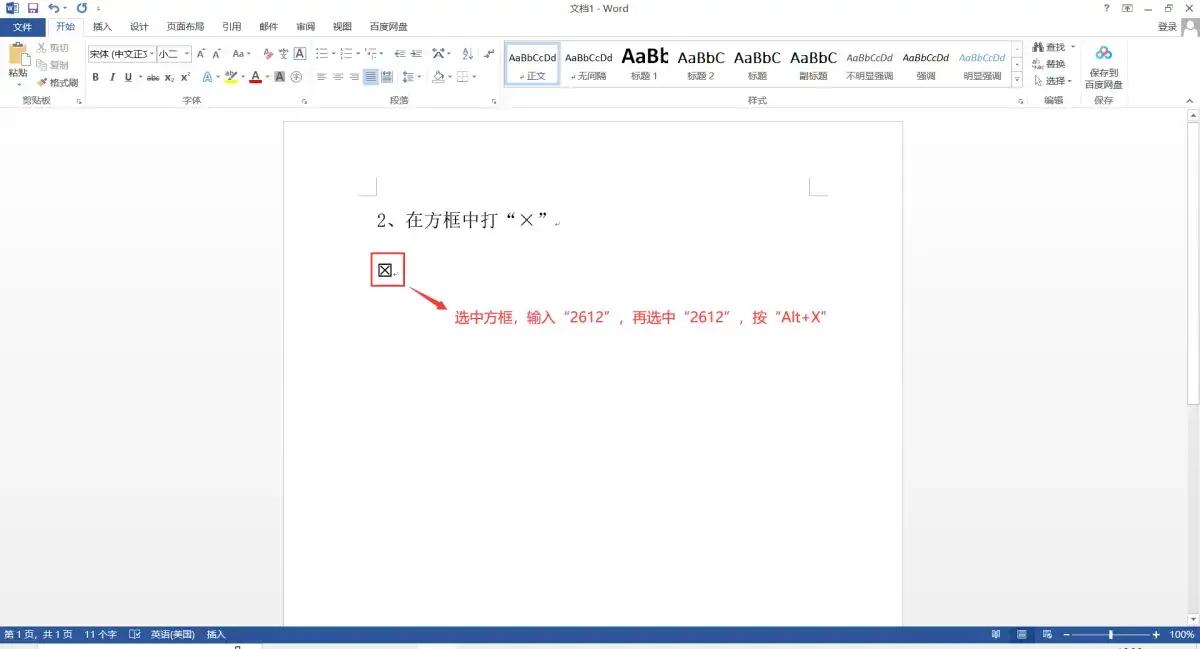Screen dimensions: 1200x649
Task: Toggle center paragraph alignment
Action: (x=338, y=75)
